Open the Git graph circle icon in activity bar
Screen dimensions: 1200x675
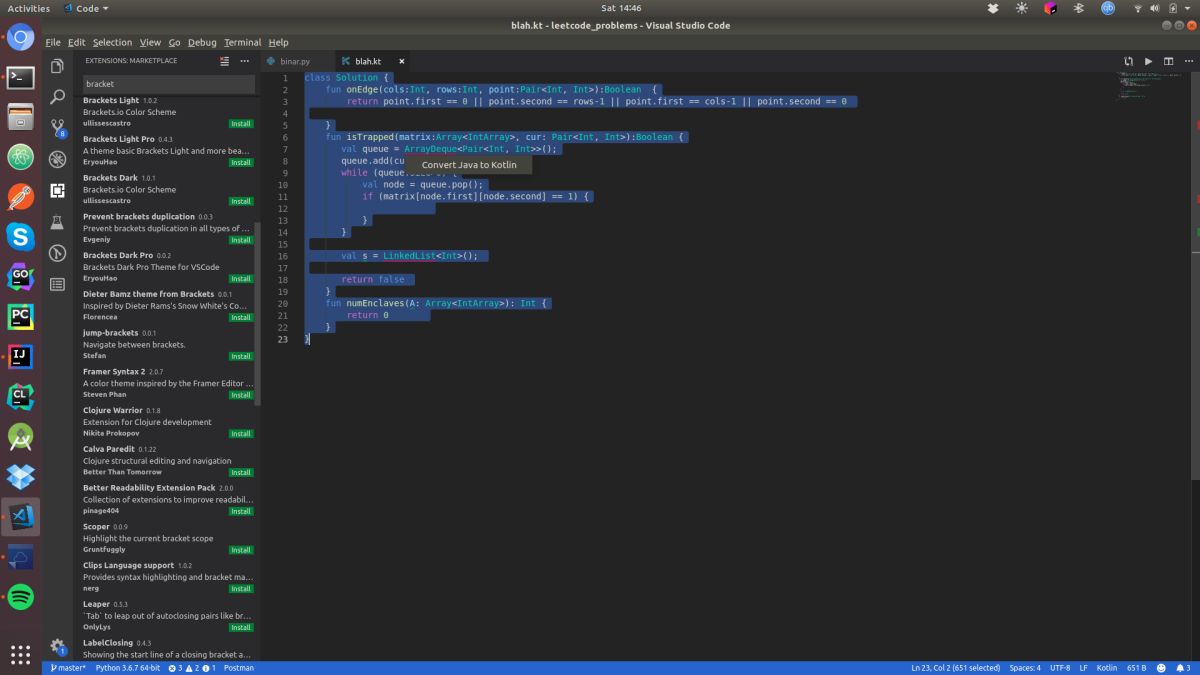[58, 253]
